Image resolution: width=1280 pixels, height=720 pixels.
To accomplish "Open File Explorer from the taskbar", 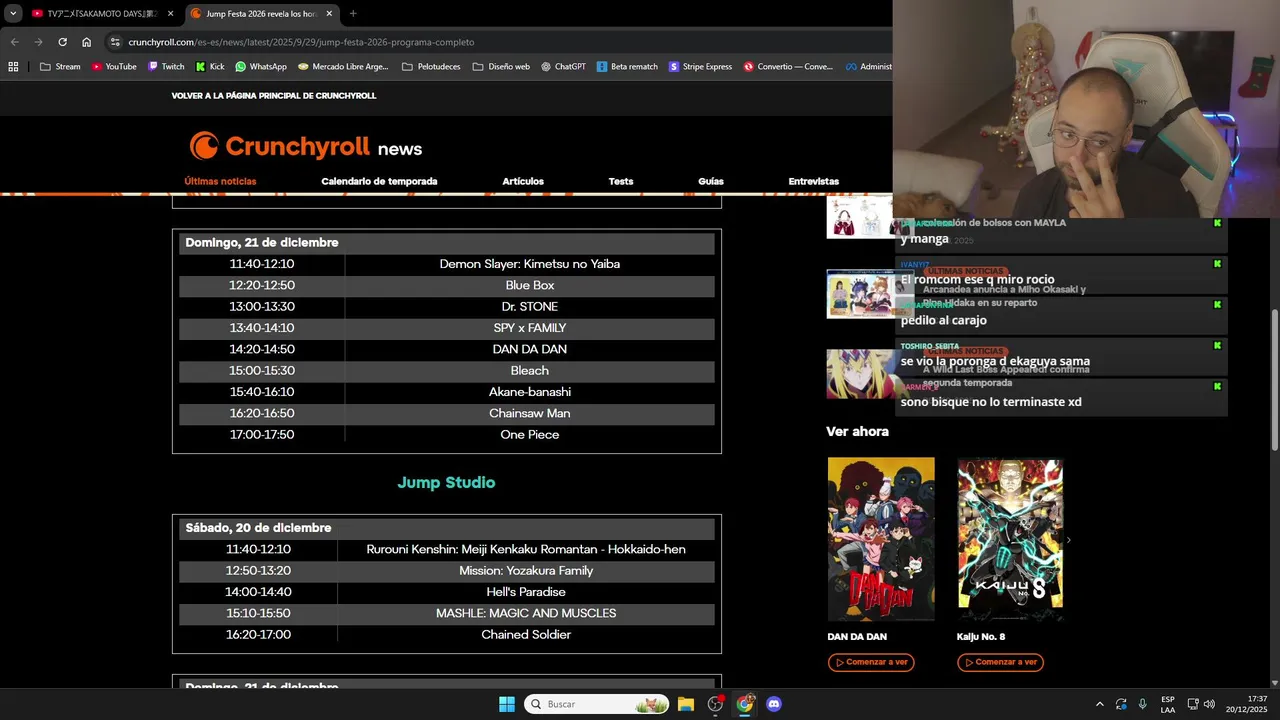I will (686, 704).
